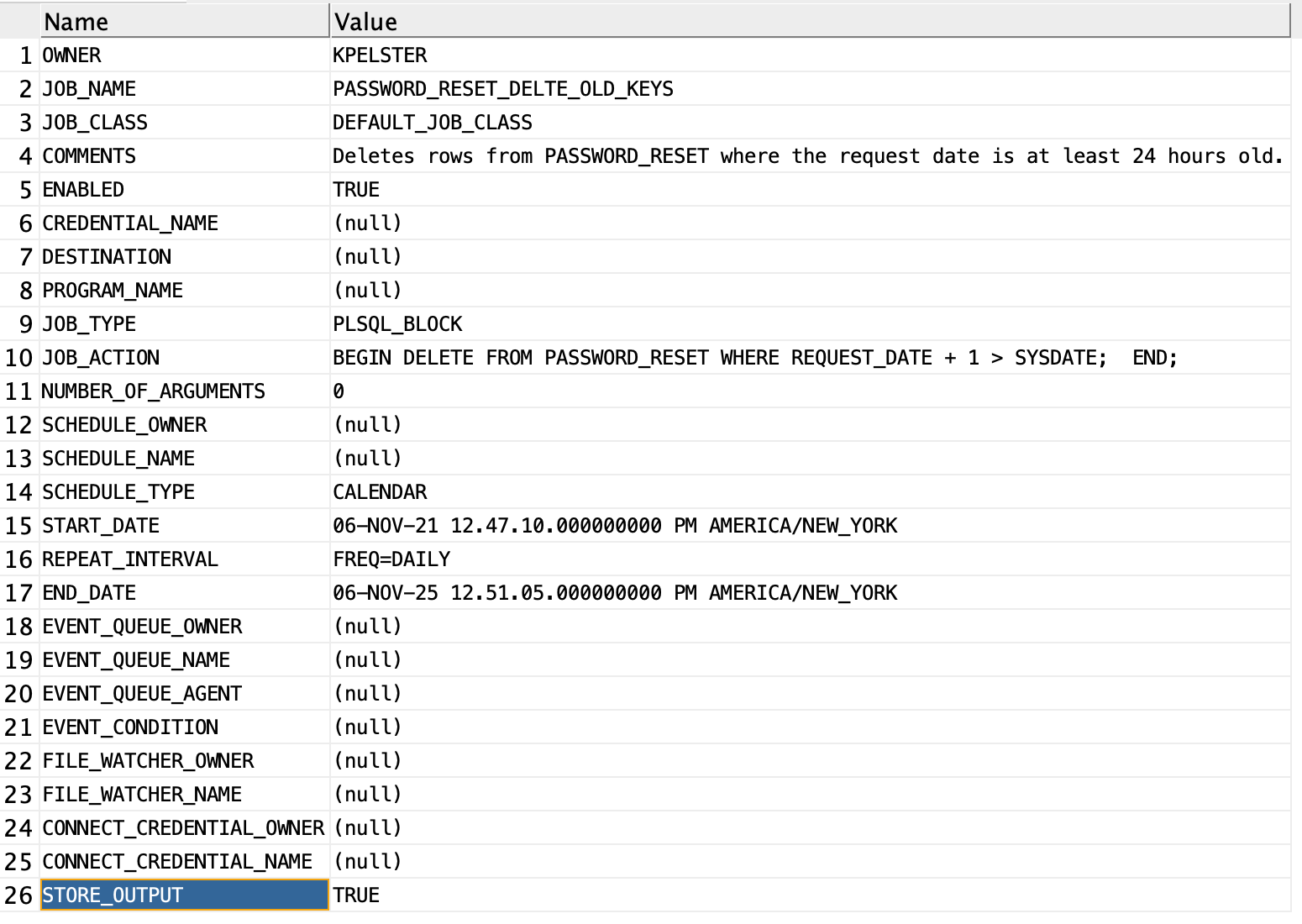Select the START_DATE timestamp cell
This screenshot has height=924, width=1302.
click(615, 525)
